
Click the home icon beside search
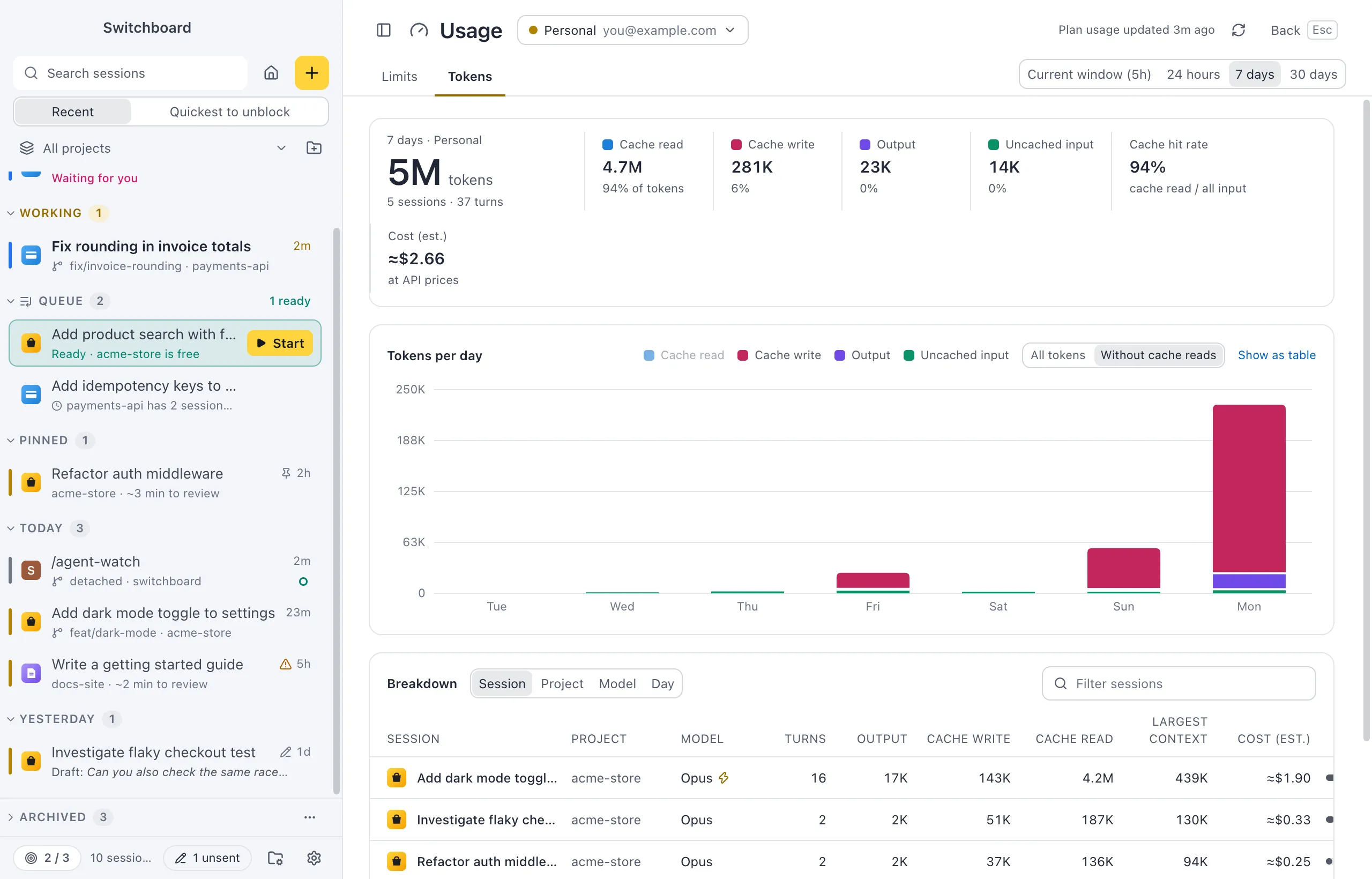pos(271,73)
